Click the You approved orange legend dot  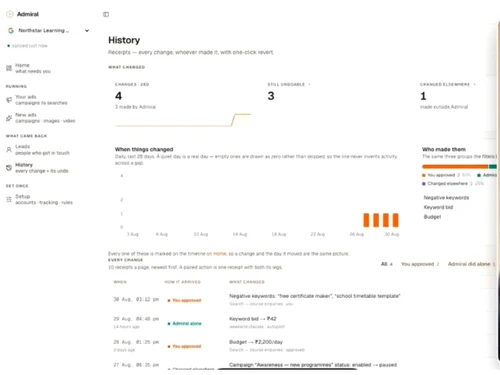tap(424, 175)
